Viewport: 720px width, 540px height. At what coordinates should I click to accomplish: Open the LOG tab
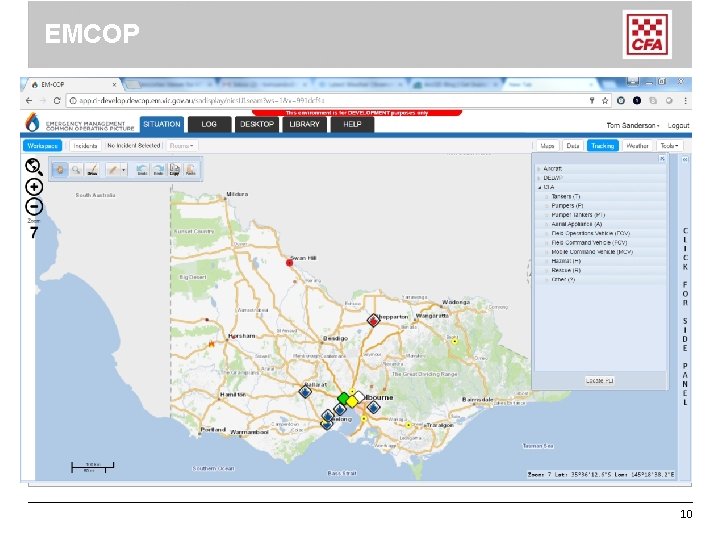(x=209, y=124)
